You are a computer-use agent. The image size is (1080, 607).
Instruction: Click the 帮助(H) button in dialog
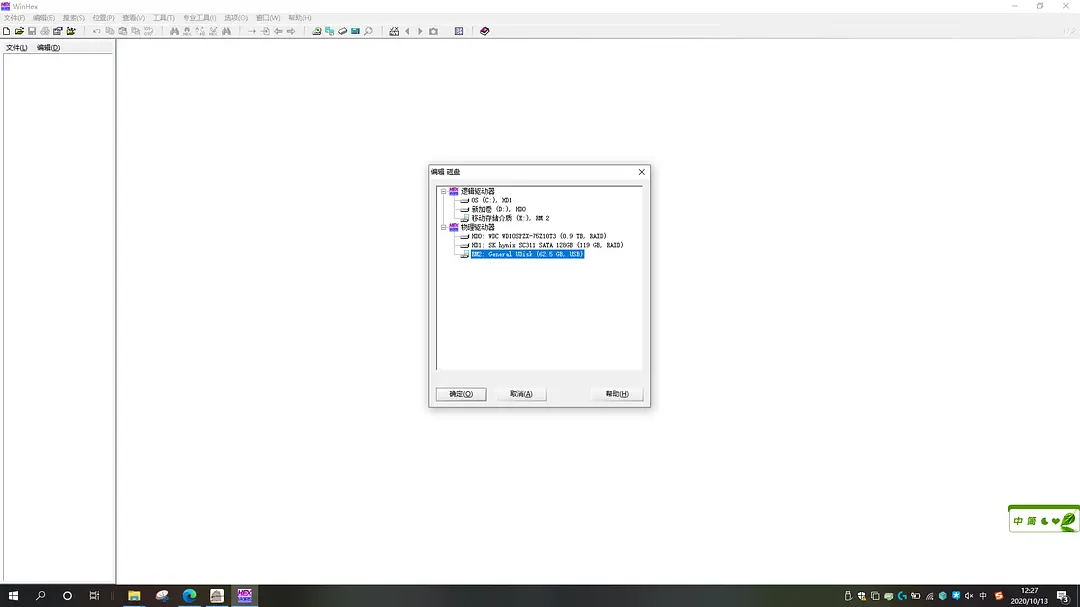click(x=616, y=394)
